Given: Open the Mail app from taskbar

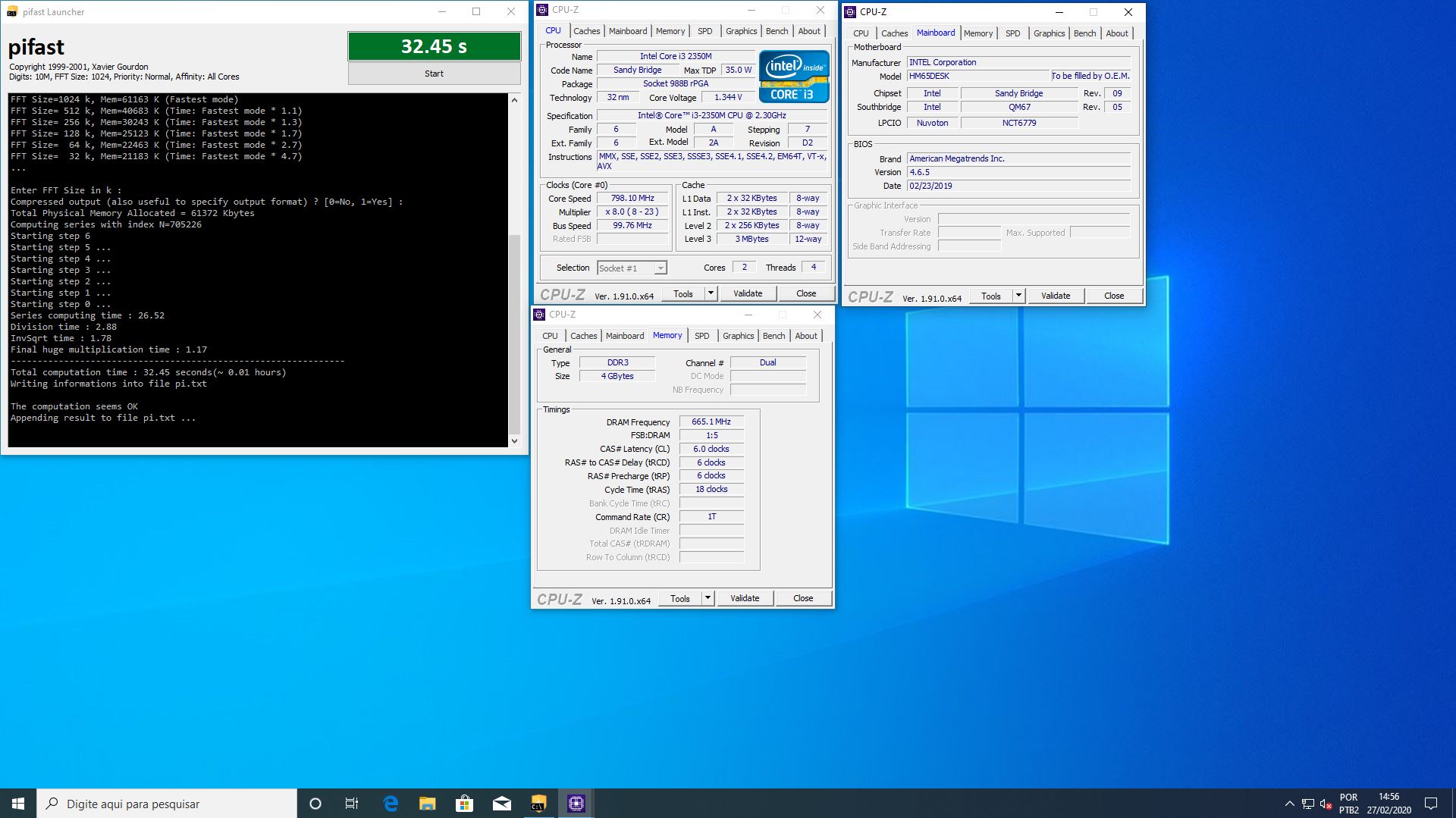Looking at the screenshot, I should pos(501,804).
